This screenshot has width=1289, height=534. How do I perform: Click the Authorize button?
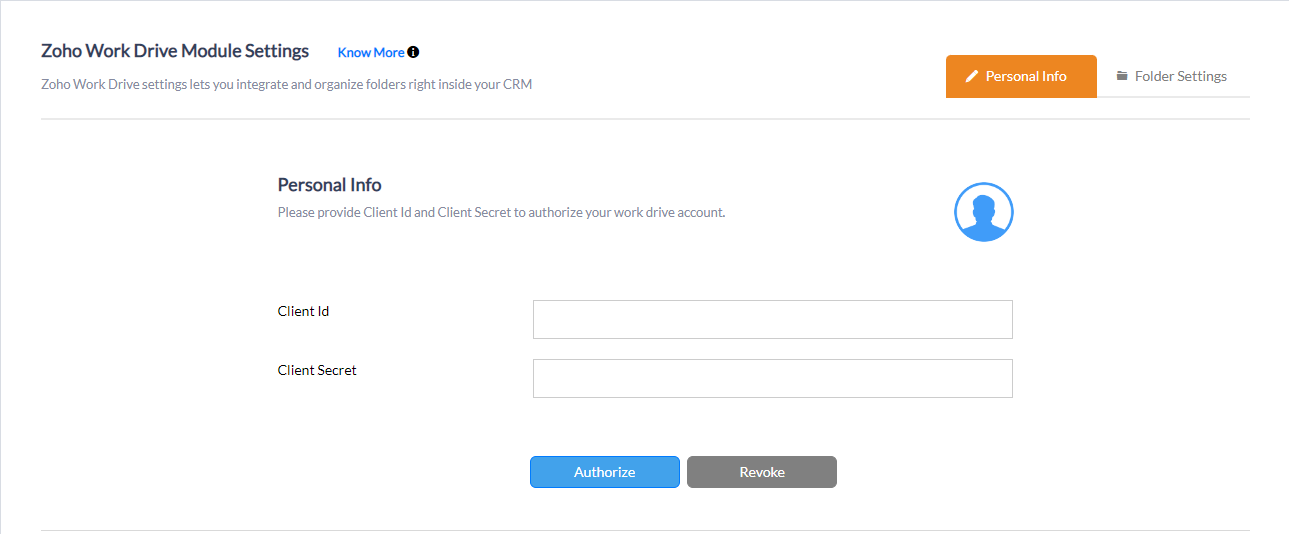pyautogui.click(x=605, y=472)
